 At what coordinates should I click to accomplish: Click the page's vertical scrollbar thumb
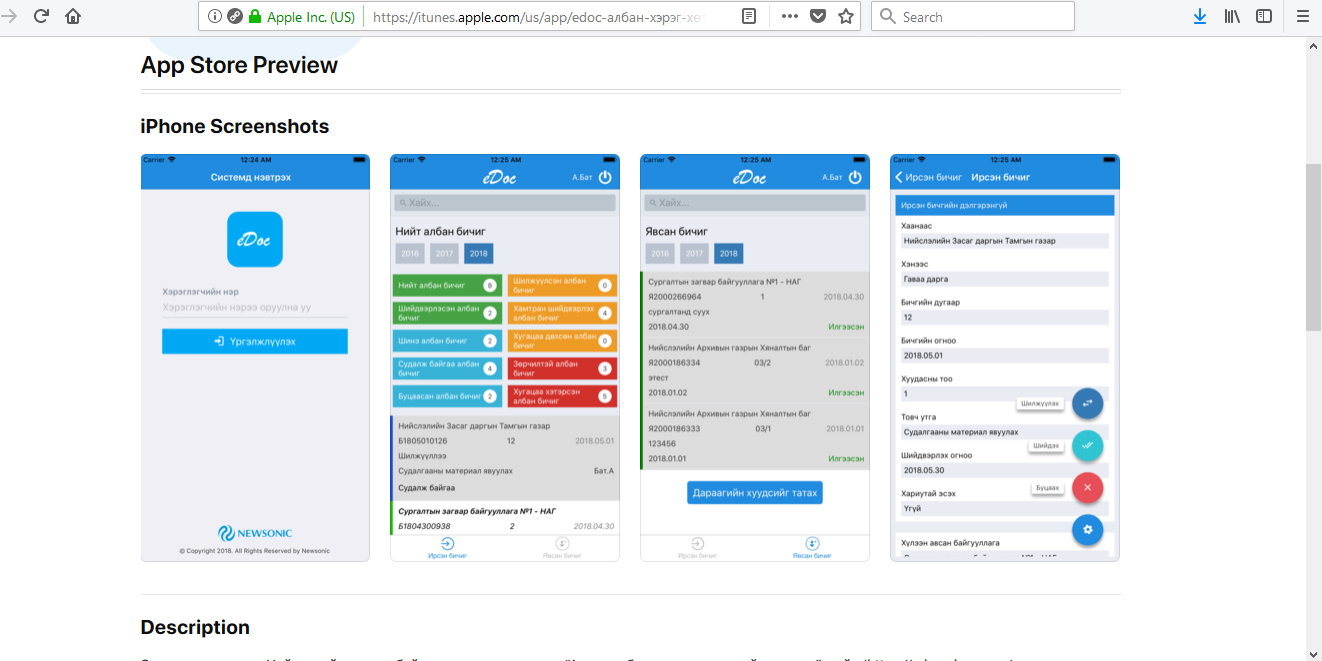tap(1313, 245)
